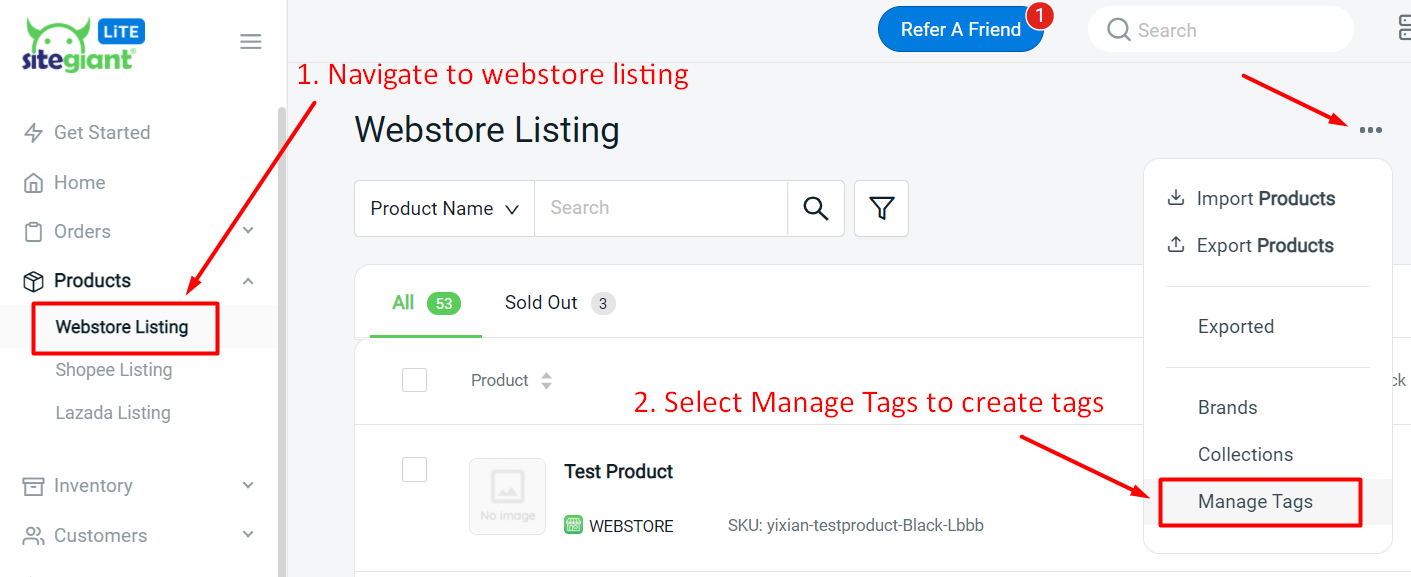Tick the select-all products checkbox
Screen dimensions: 1411x577
(x=414, y=380)
